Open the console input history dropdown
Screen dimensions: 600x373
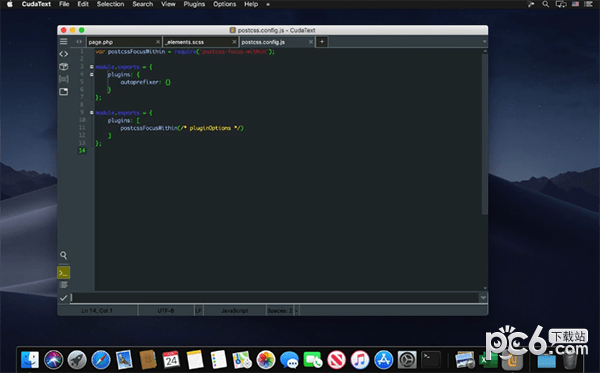click(x=483, y=298)
